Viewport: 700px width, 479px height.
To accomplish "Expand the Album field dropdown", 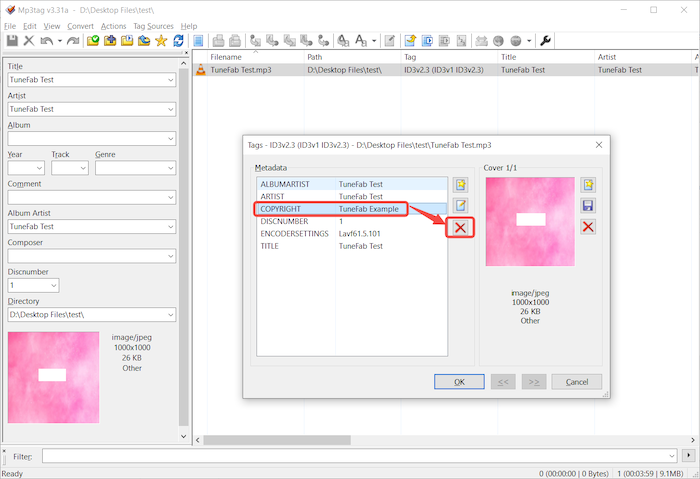I will point(171,139).
